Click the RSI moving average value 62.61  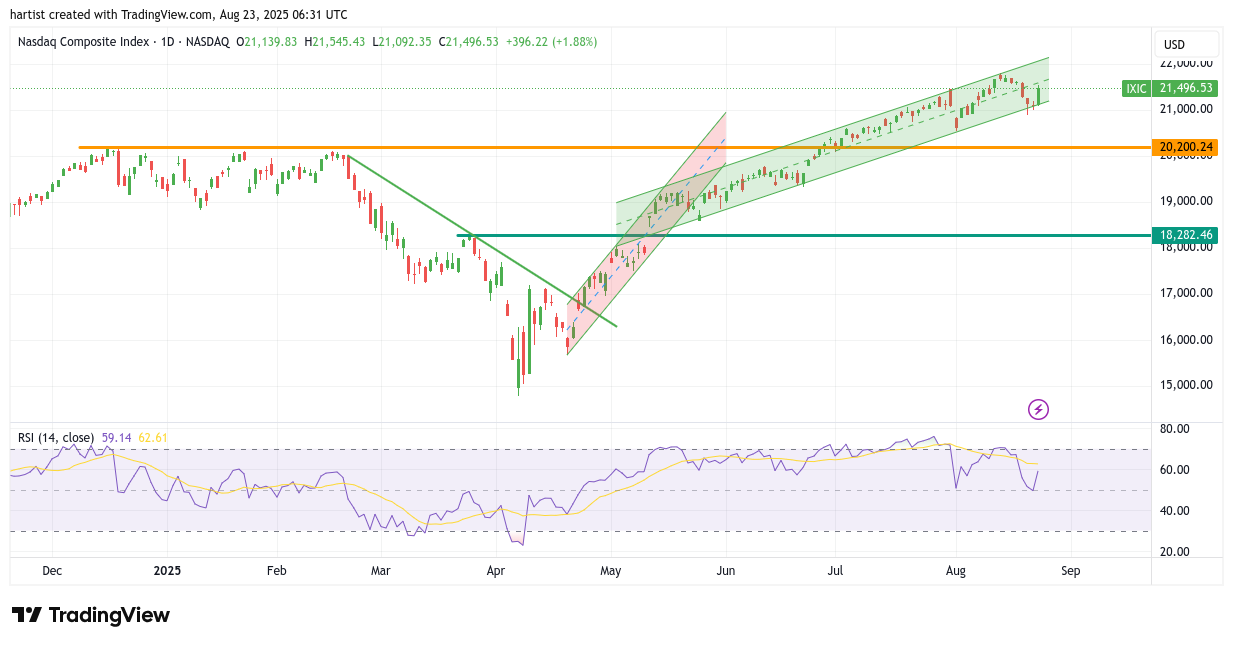[153, 438]
